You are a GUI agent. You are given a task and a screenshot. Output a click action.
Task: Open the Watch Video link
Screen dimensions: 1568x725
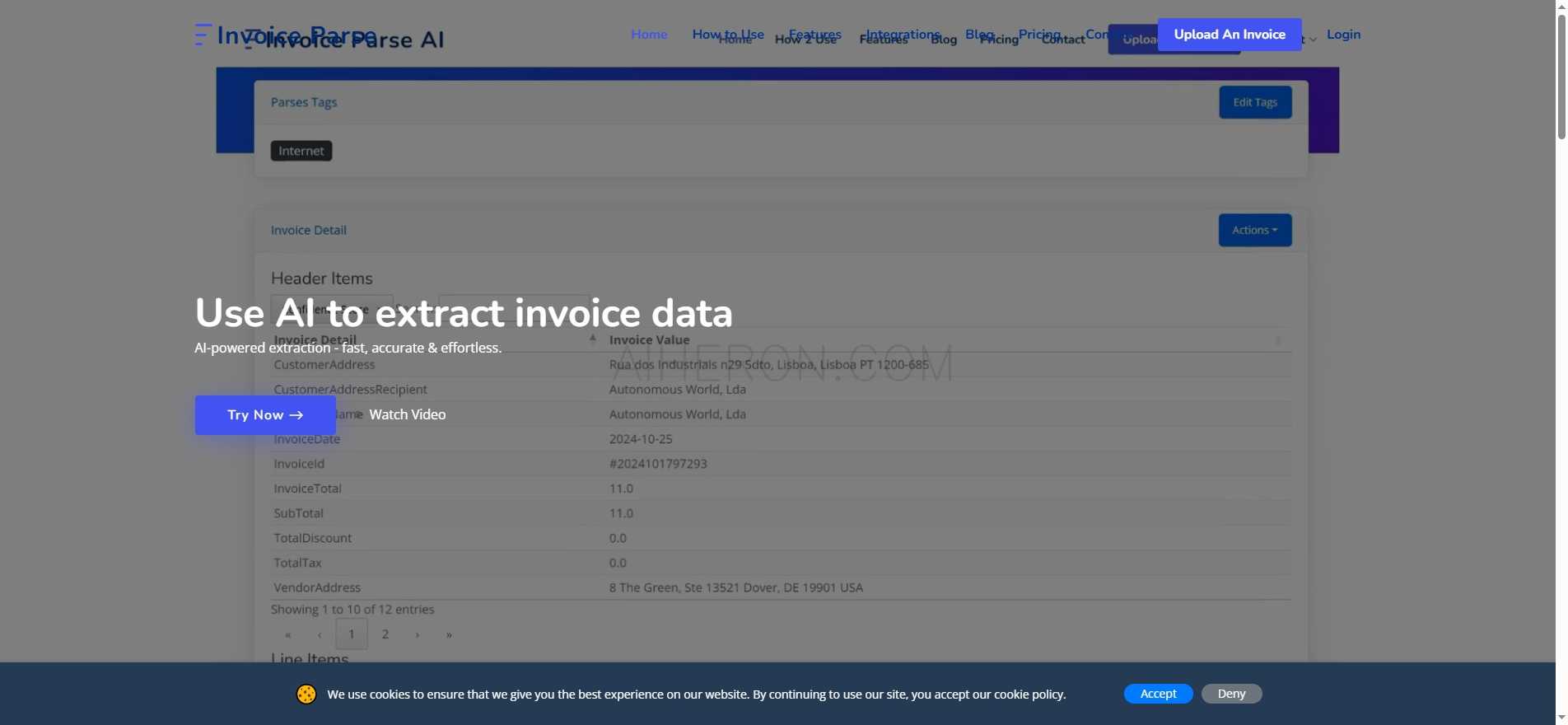pos(407,414)
